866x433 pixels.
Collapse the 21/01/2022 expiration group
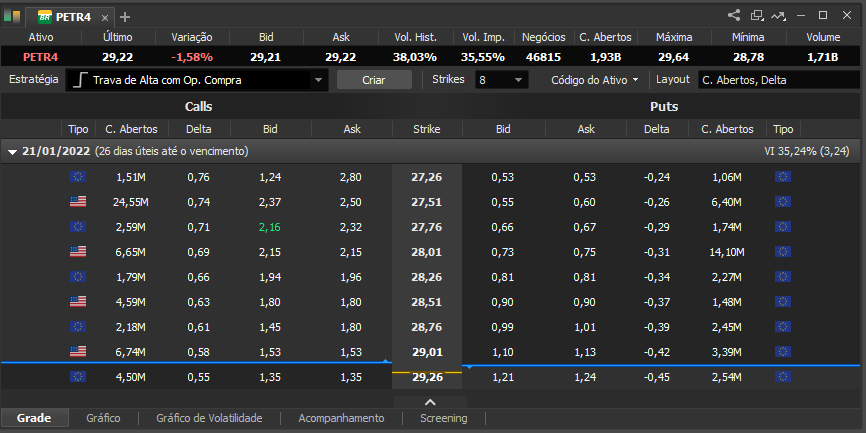point(13,152)
